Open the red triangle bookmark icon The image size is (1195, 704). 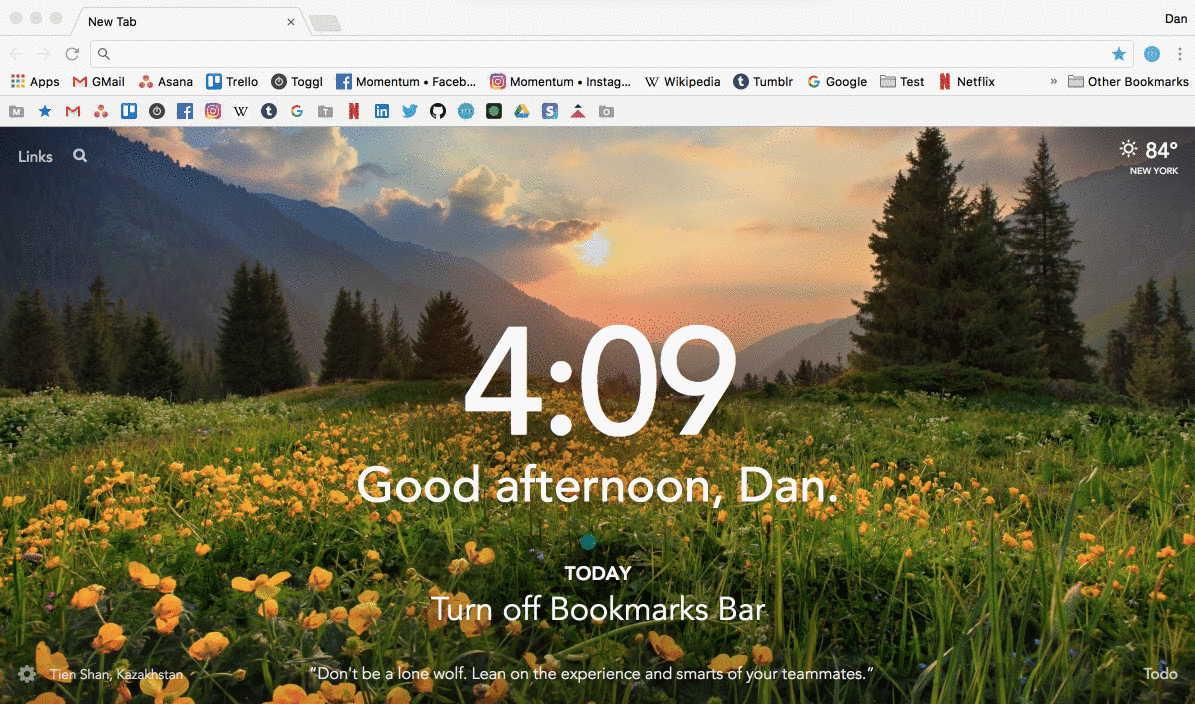tap(578, 111)
